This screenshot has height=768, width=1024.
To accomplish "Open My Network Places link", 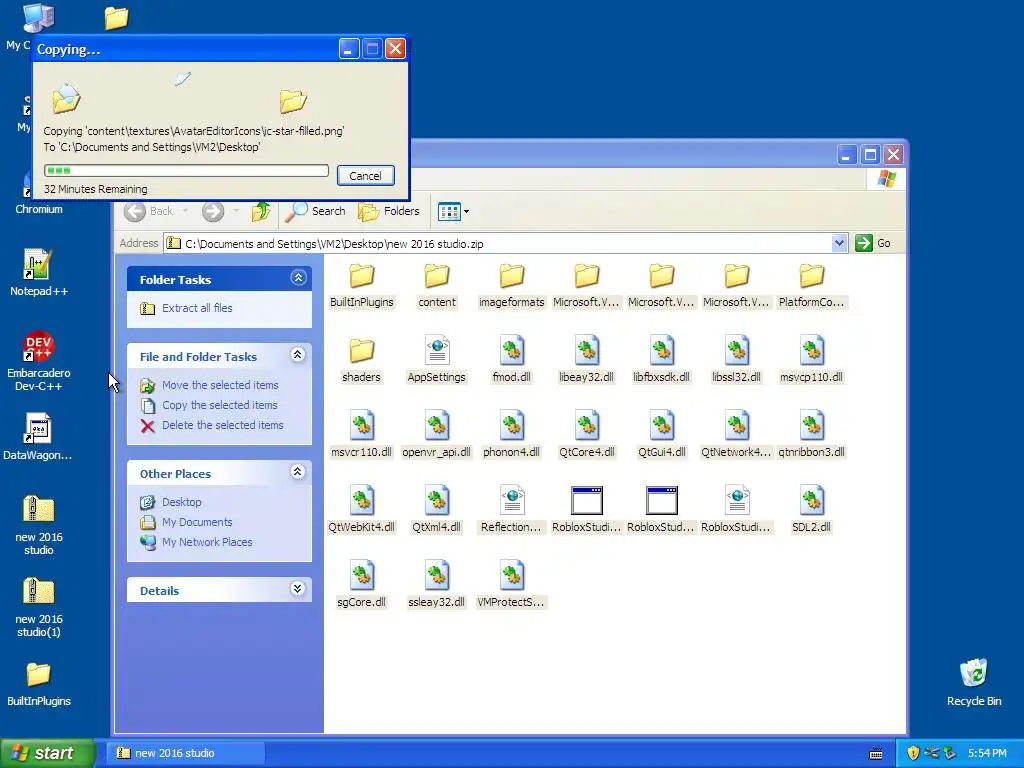I will click(206, 542).
